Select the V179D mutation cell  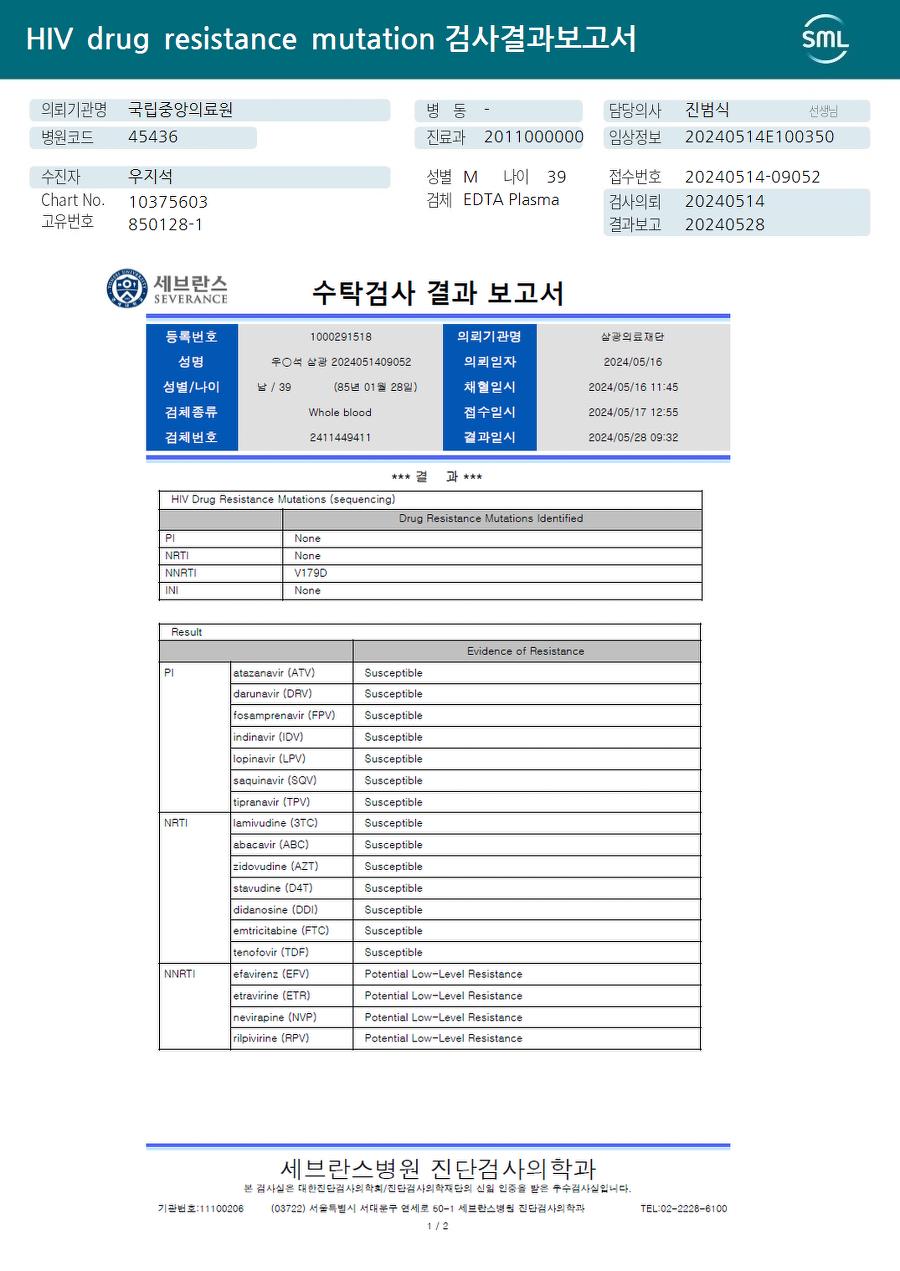[492, 573]
